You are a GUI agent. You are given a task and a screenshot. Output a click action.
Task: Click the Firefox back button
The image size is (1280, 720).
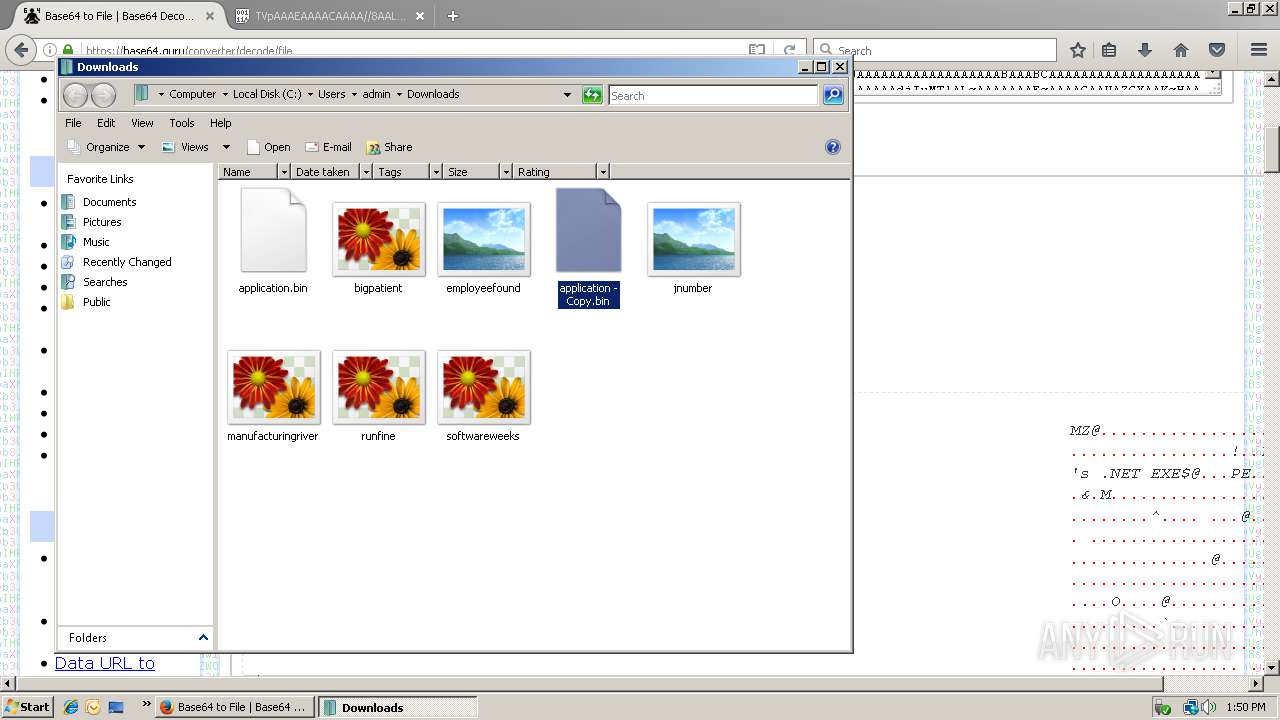20,50
